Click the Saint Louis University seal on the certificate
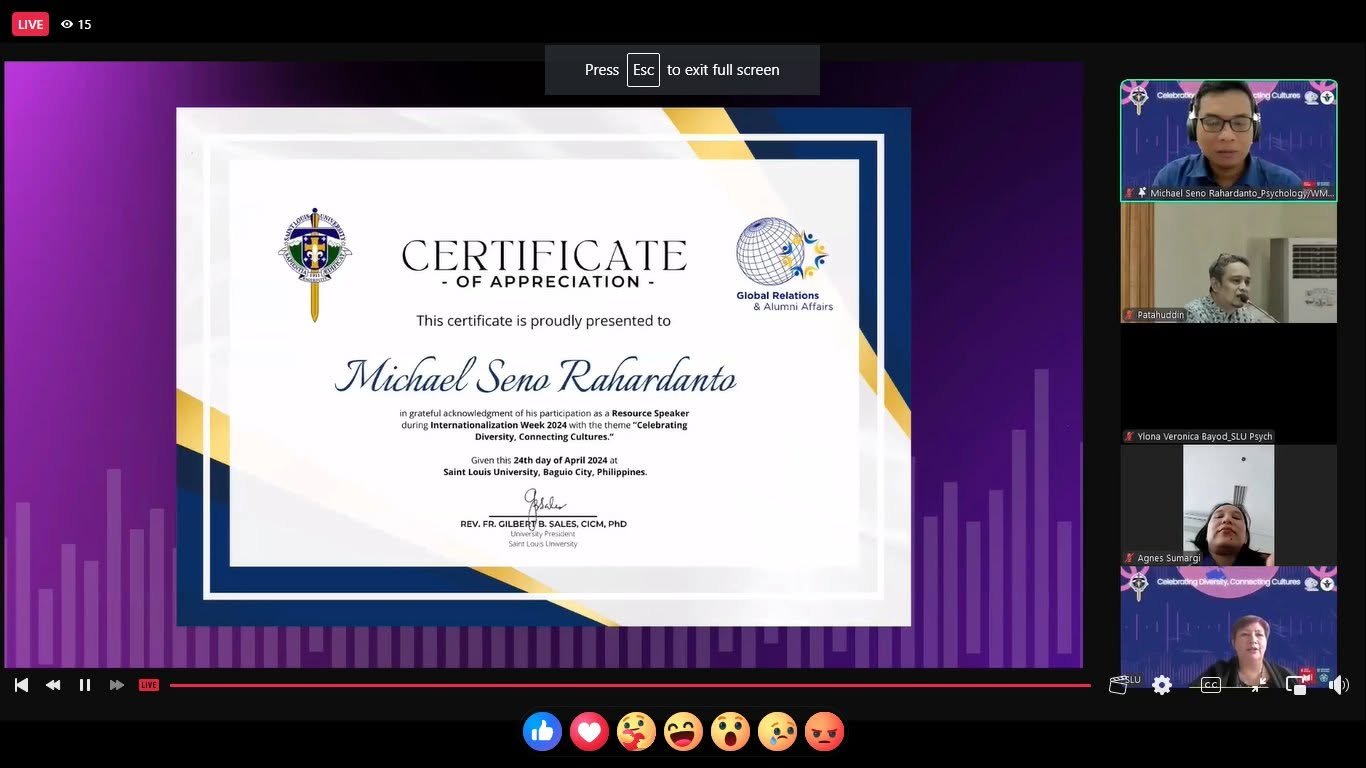 tap(315, 264)
